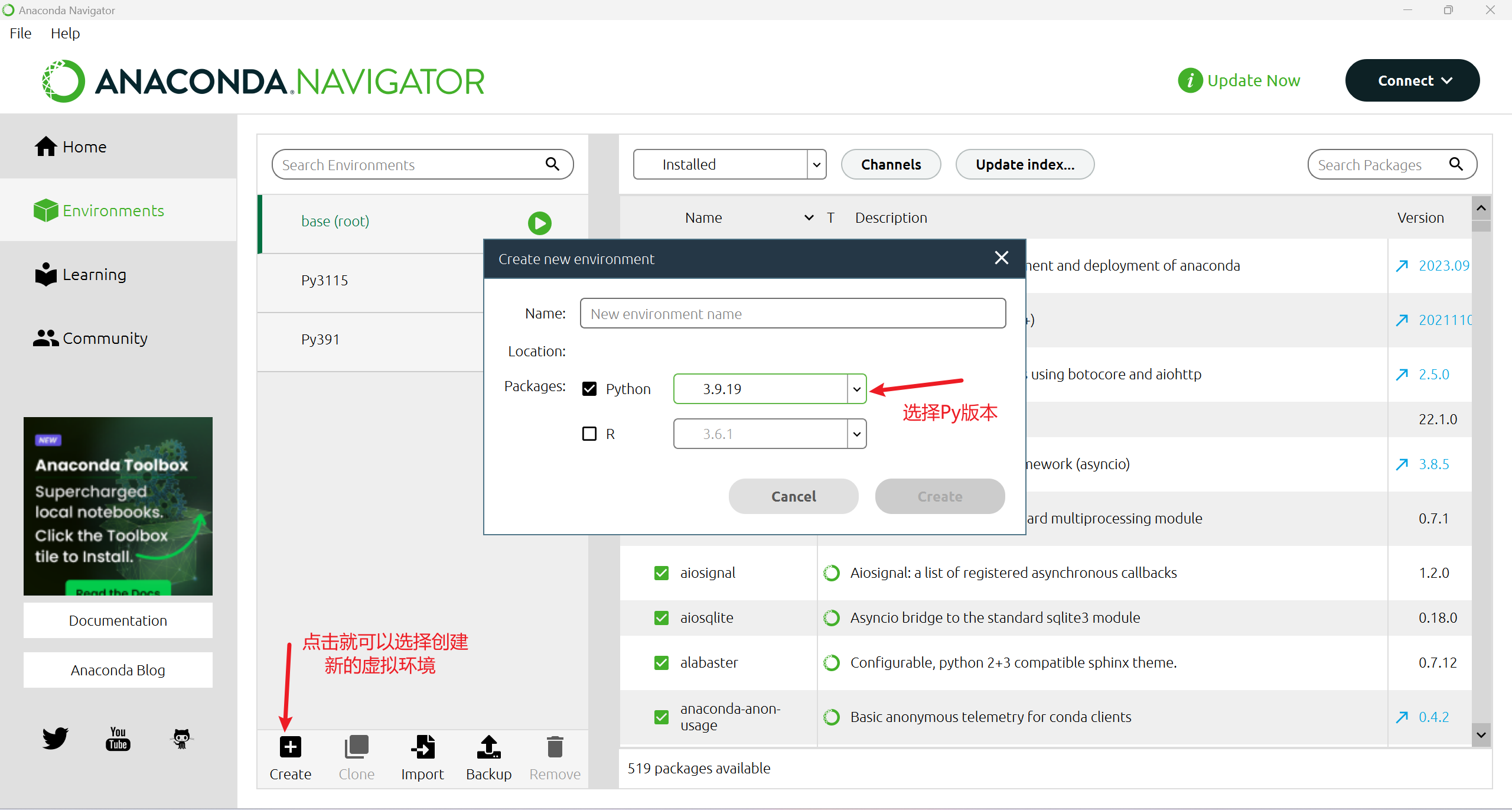Uncheck the Python package checkbox
Image resolution: width=1512 pixels, height=810 pixels.
(x=589, y=389)
